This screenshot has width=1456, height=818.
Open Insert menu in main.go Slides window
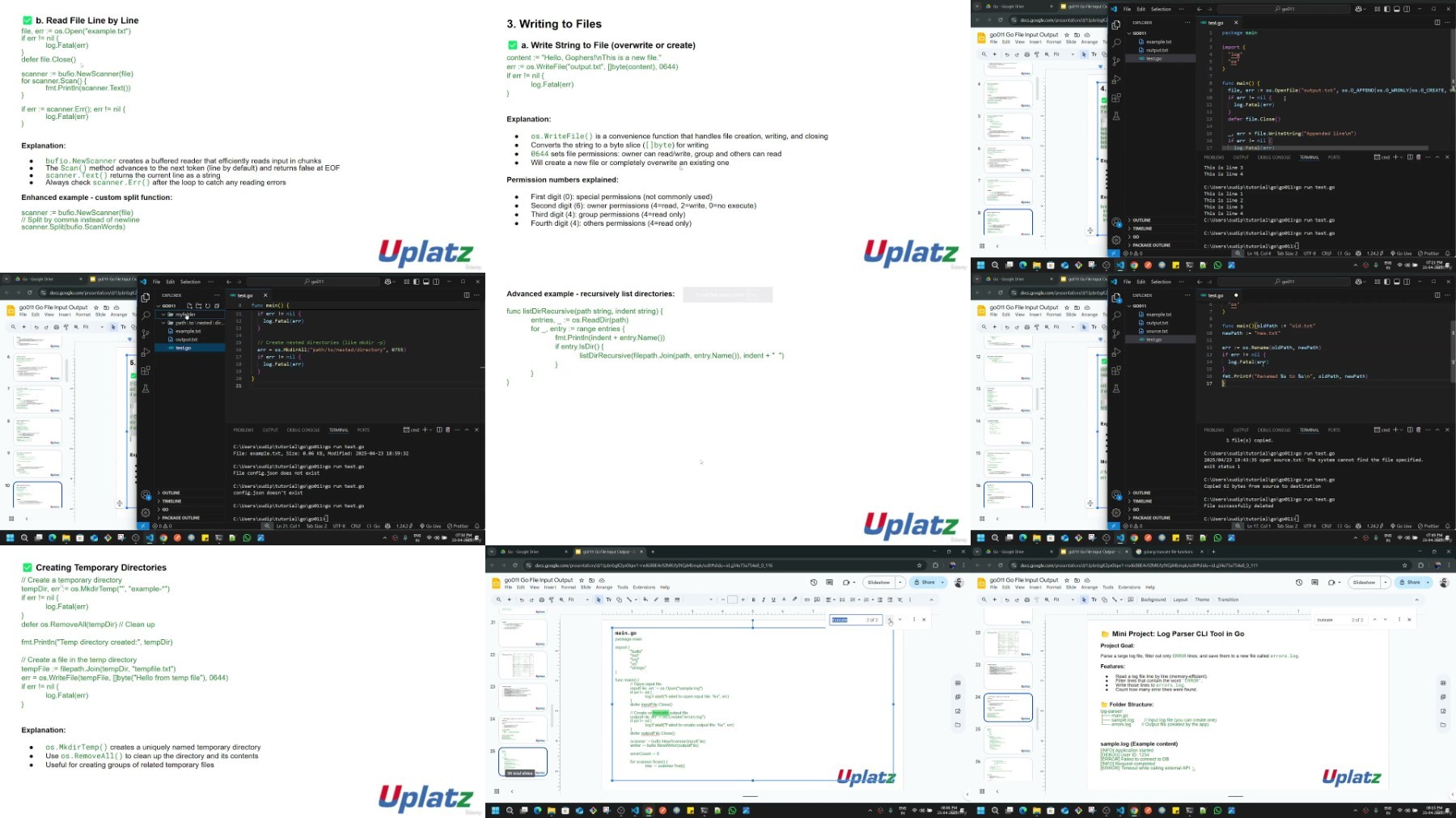550,587
